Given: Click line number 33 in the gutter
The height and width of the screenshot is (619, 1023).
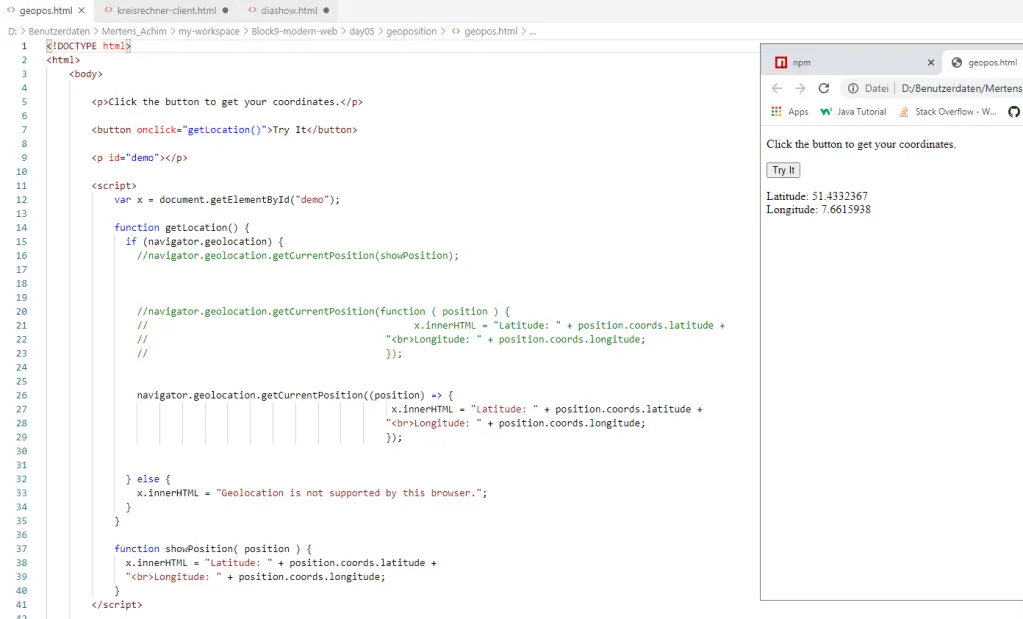Looking at the screenshot, I should 22,493.
